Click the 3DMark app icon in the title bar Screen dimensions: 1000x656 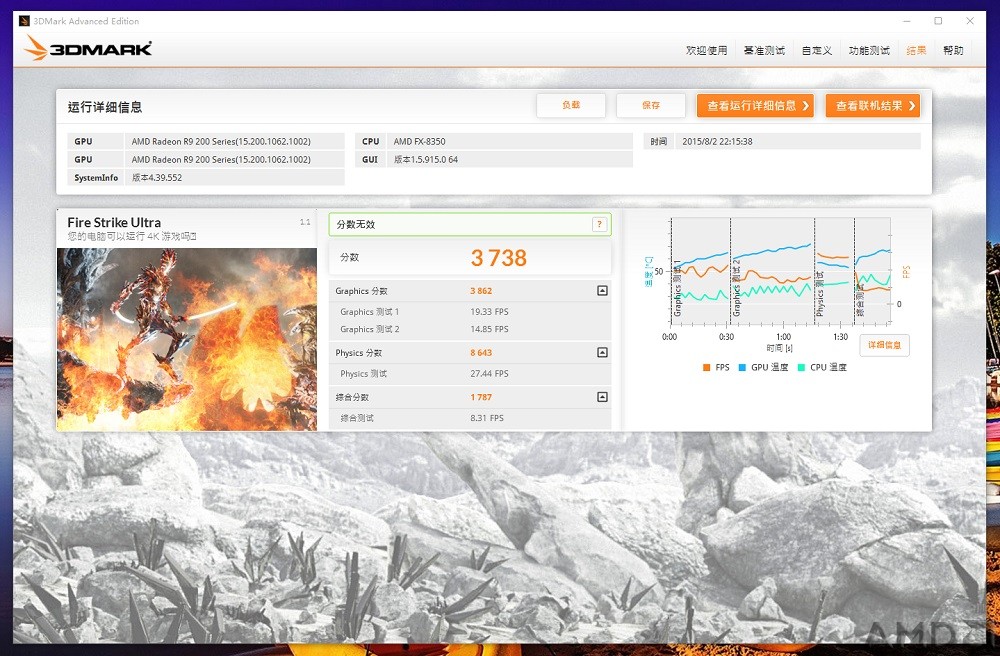(x=24, y=21)
